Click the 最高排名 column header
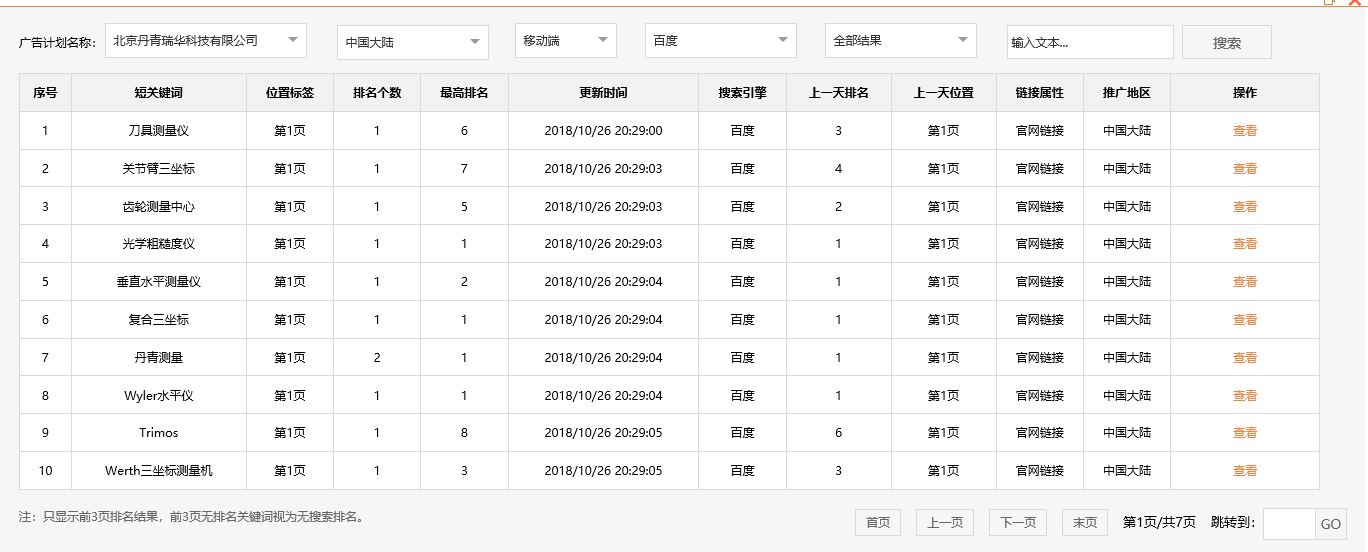The image size is (1368, 552). 464,93
